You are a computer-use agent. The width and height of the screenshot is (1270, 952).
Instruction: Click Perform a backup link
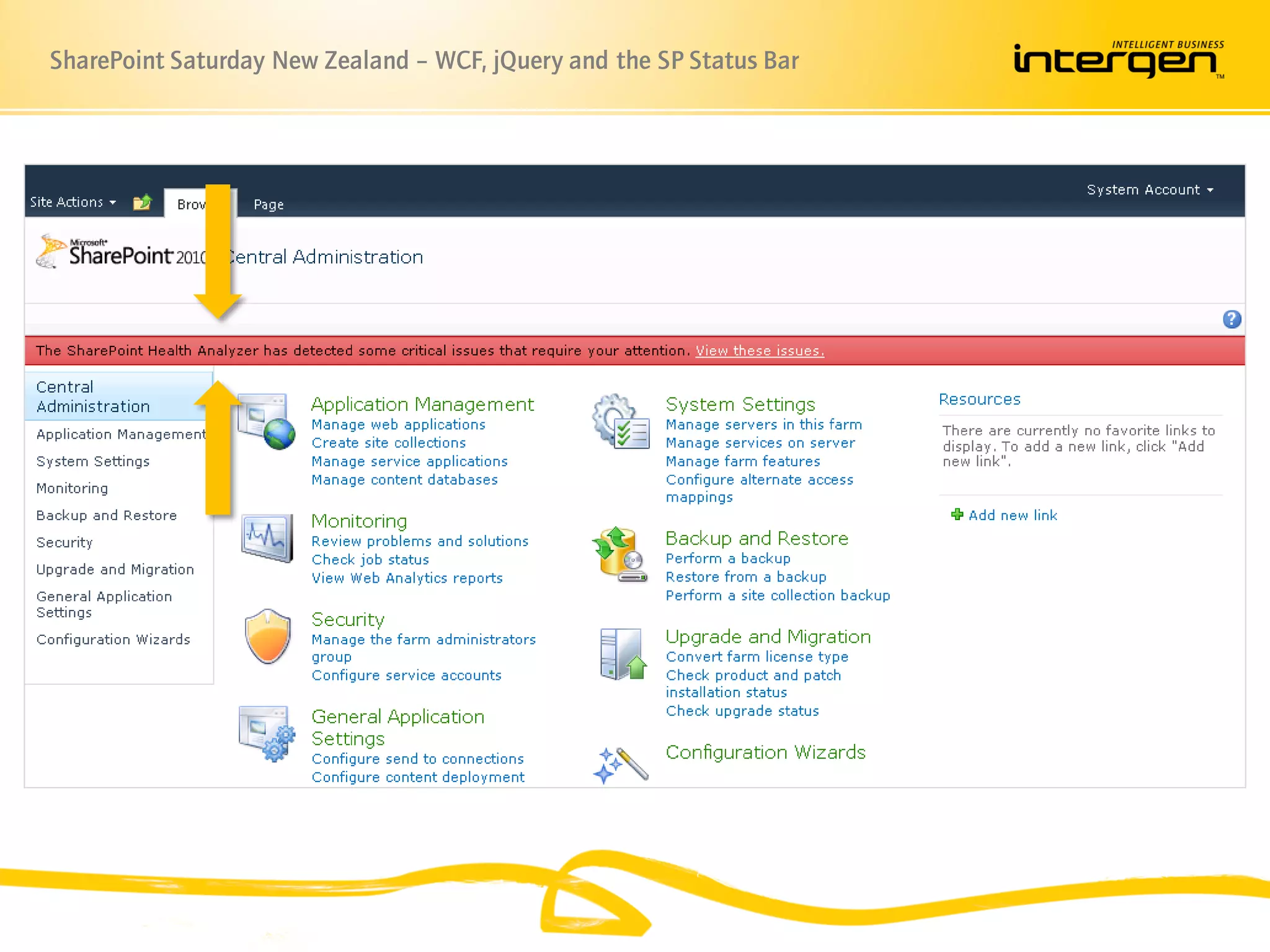(x=728, y=559)
